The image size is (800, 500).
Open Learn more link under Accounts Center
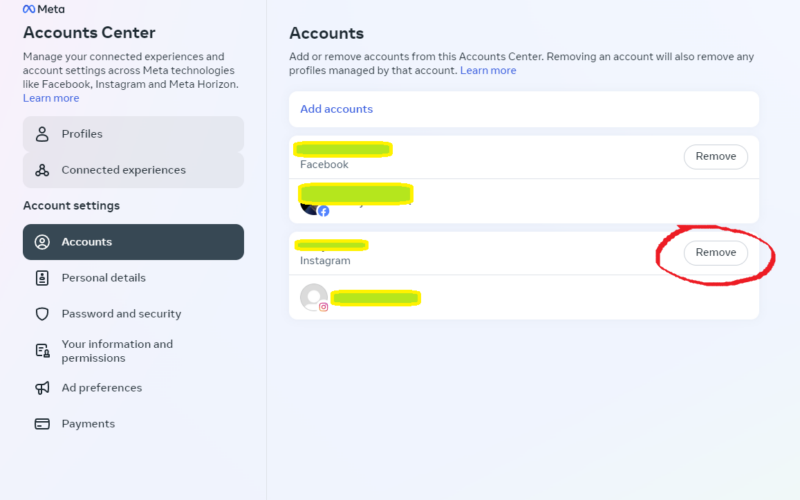point(51,98)
